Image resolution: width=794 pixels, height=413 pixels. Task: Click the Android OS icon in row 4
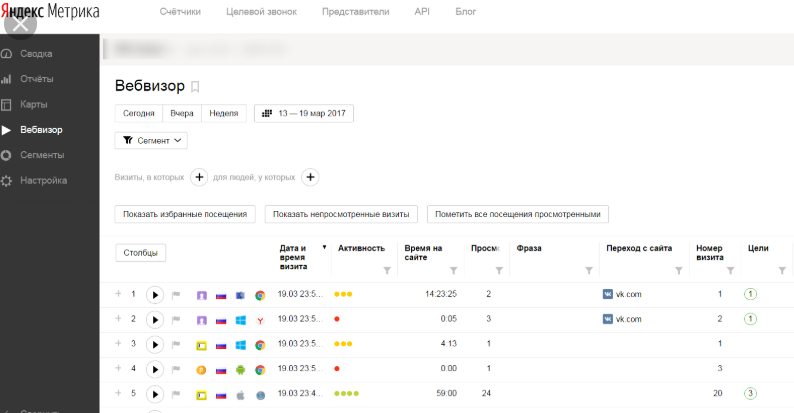tap(241, 370)
